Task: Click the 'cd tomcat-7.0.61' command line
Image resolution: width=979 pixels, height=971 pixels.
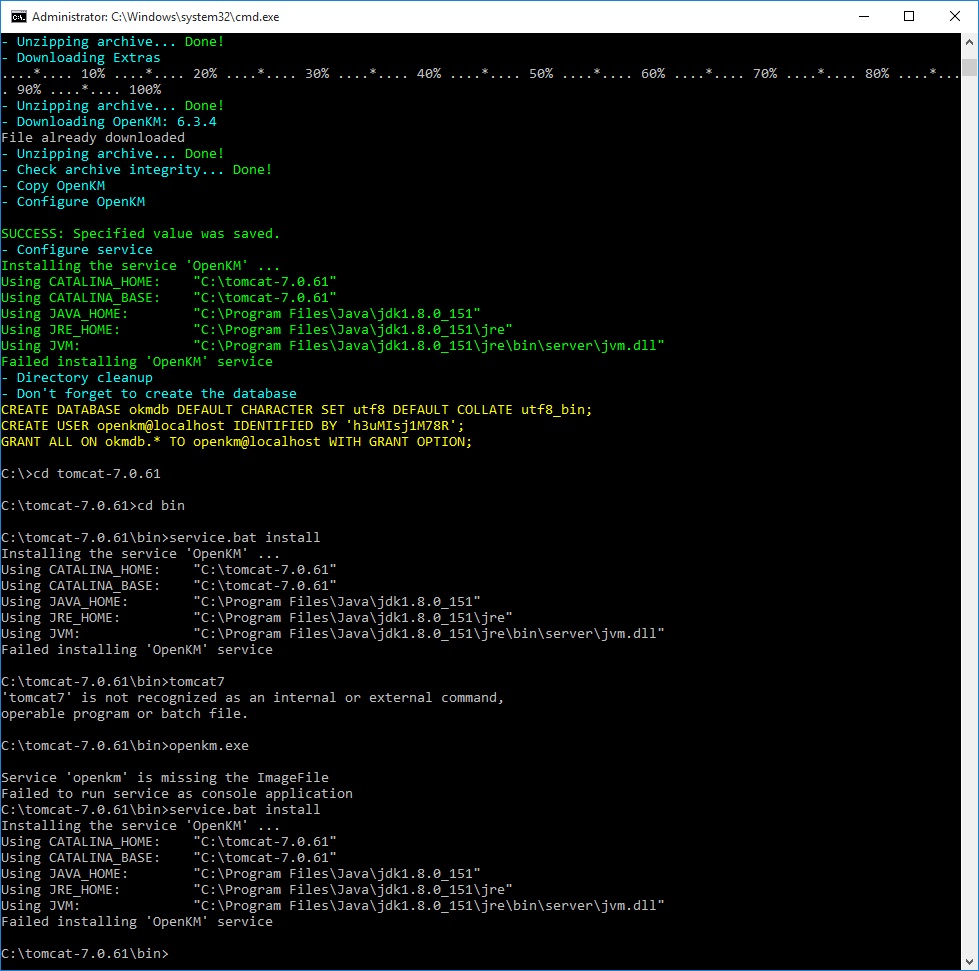Action: [x=81, y=474]
